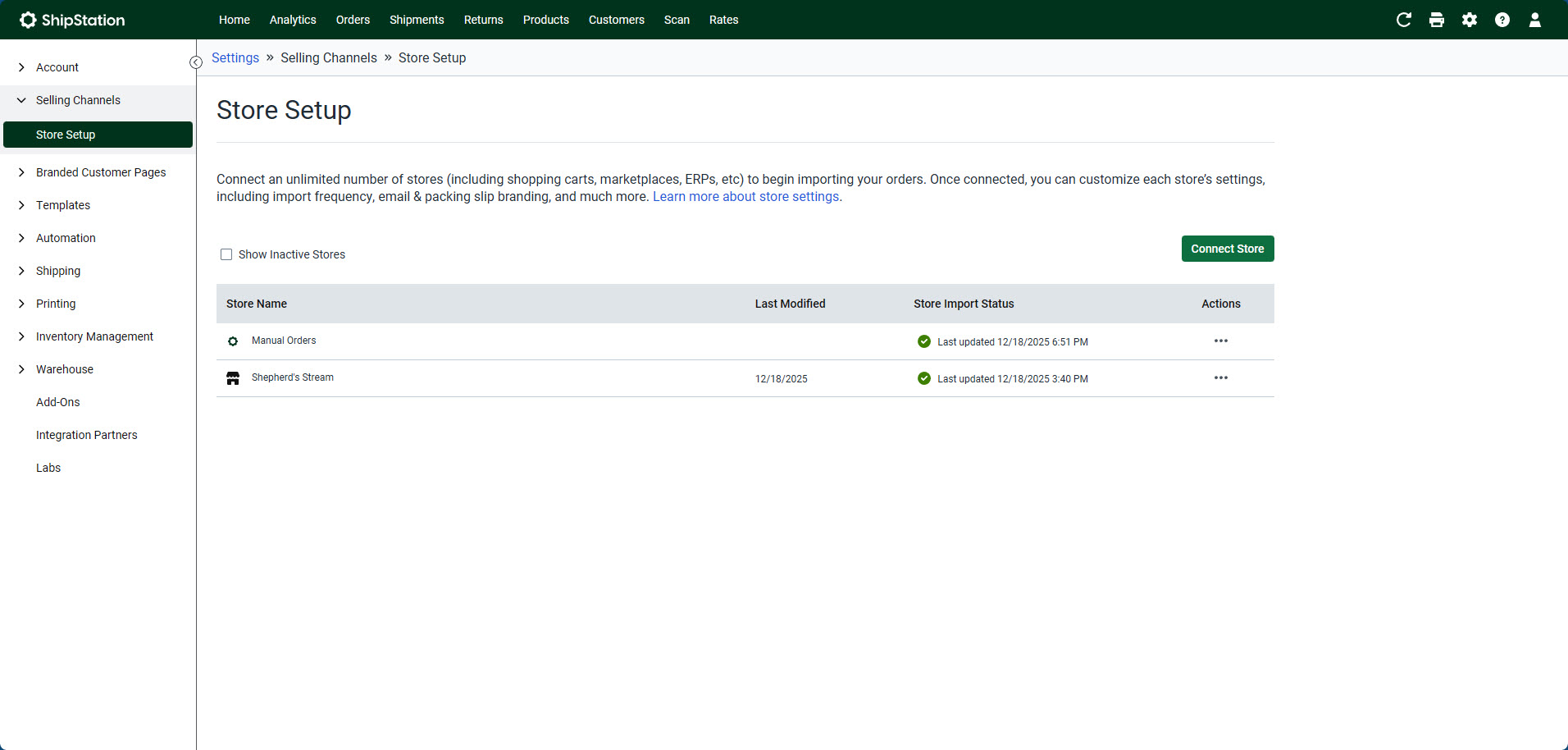Open Learn more about store settings link
This screenshot has height=750, width=1568.
pyautogui.click(x=745, y=197)
